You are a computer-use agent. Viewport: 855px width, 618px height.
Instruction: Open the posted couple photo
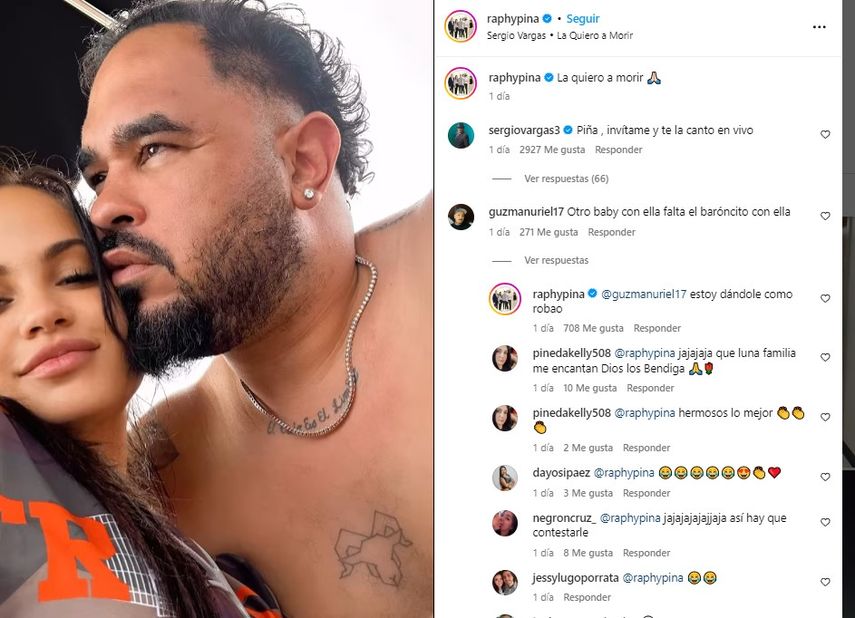point(216,309)
